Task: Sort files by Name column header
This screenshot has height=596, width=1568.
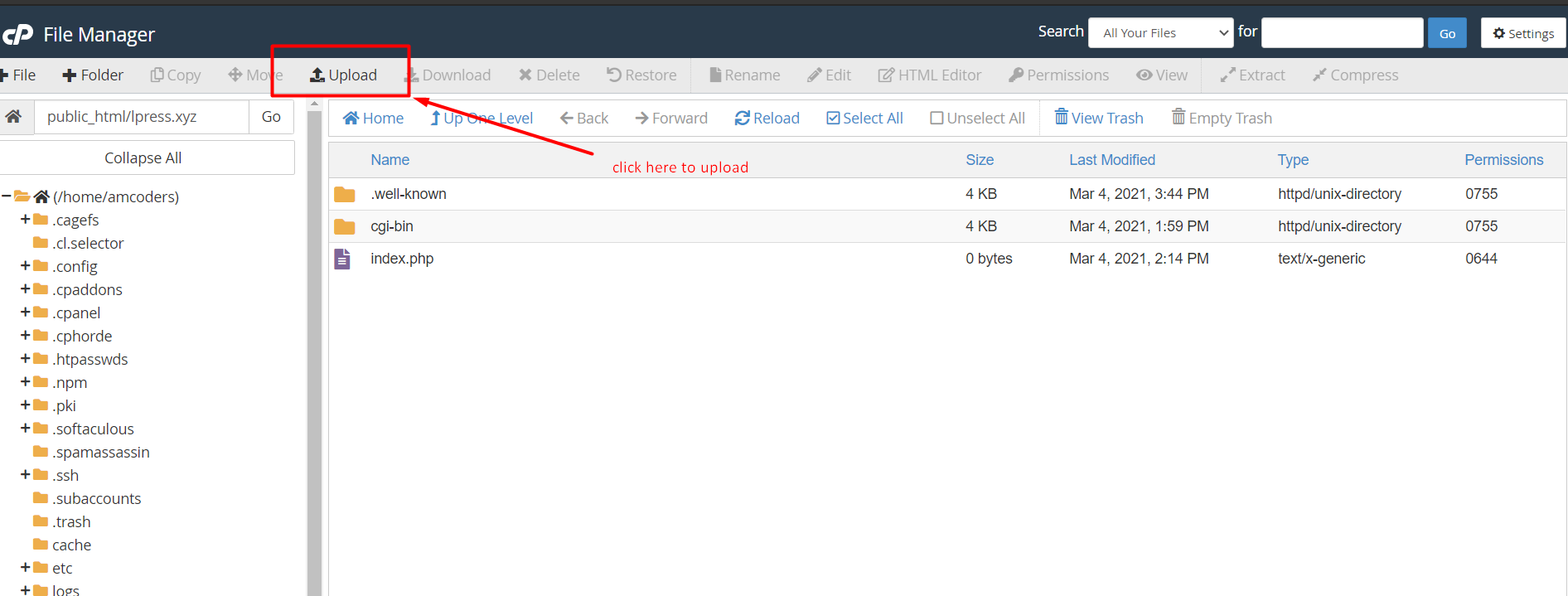Action: 390,160
